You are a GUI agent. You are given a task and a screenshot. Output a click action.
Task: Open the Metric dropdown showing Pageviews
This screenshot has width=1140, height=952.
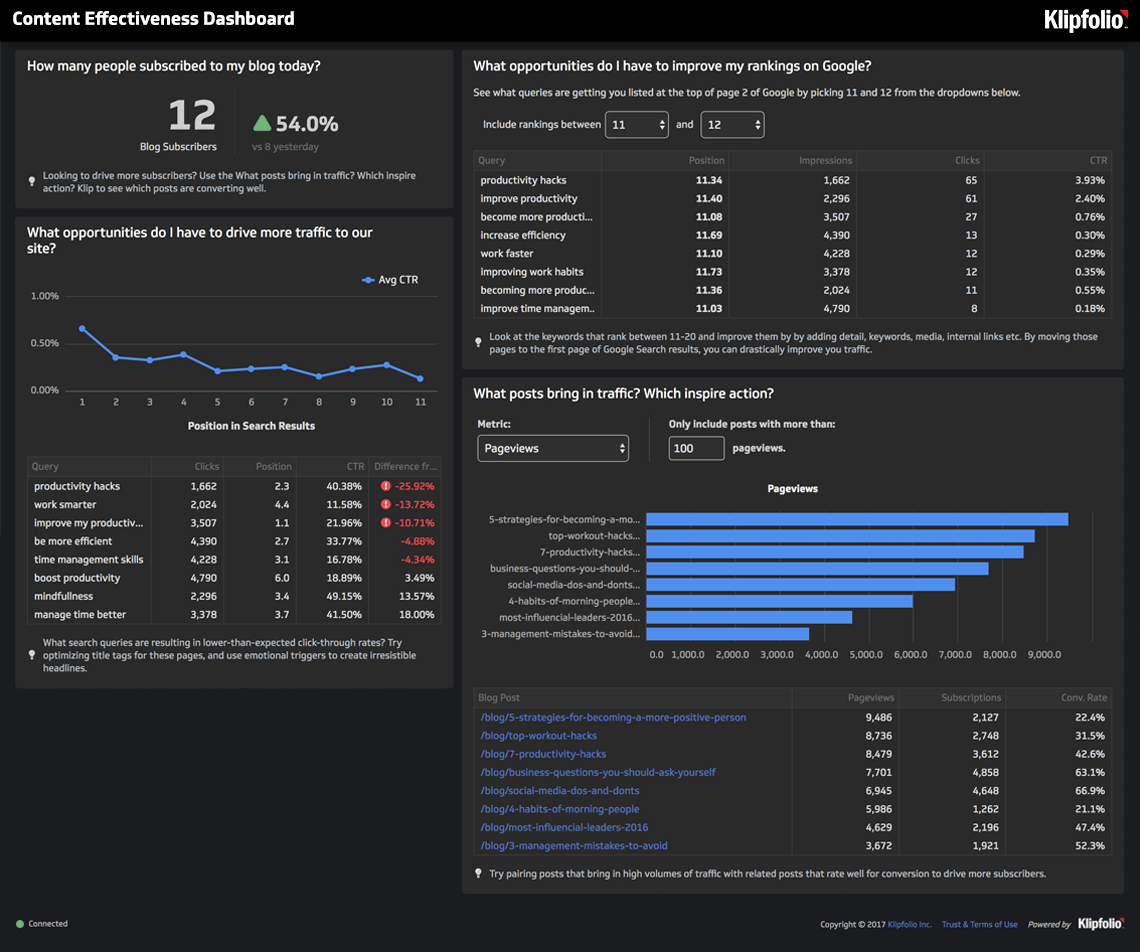click(x=553, y=448)
